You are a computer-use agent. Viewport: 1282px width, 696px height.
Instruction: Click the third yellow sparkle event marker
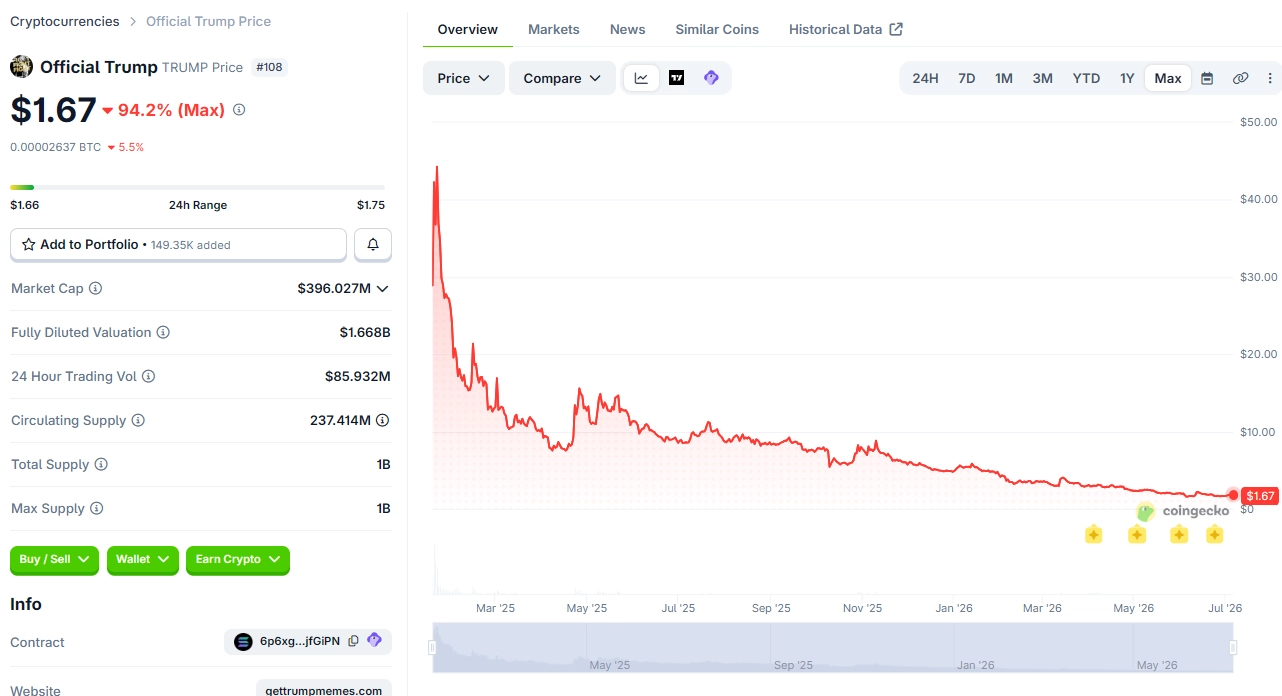click(1179, 535)
